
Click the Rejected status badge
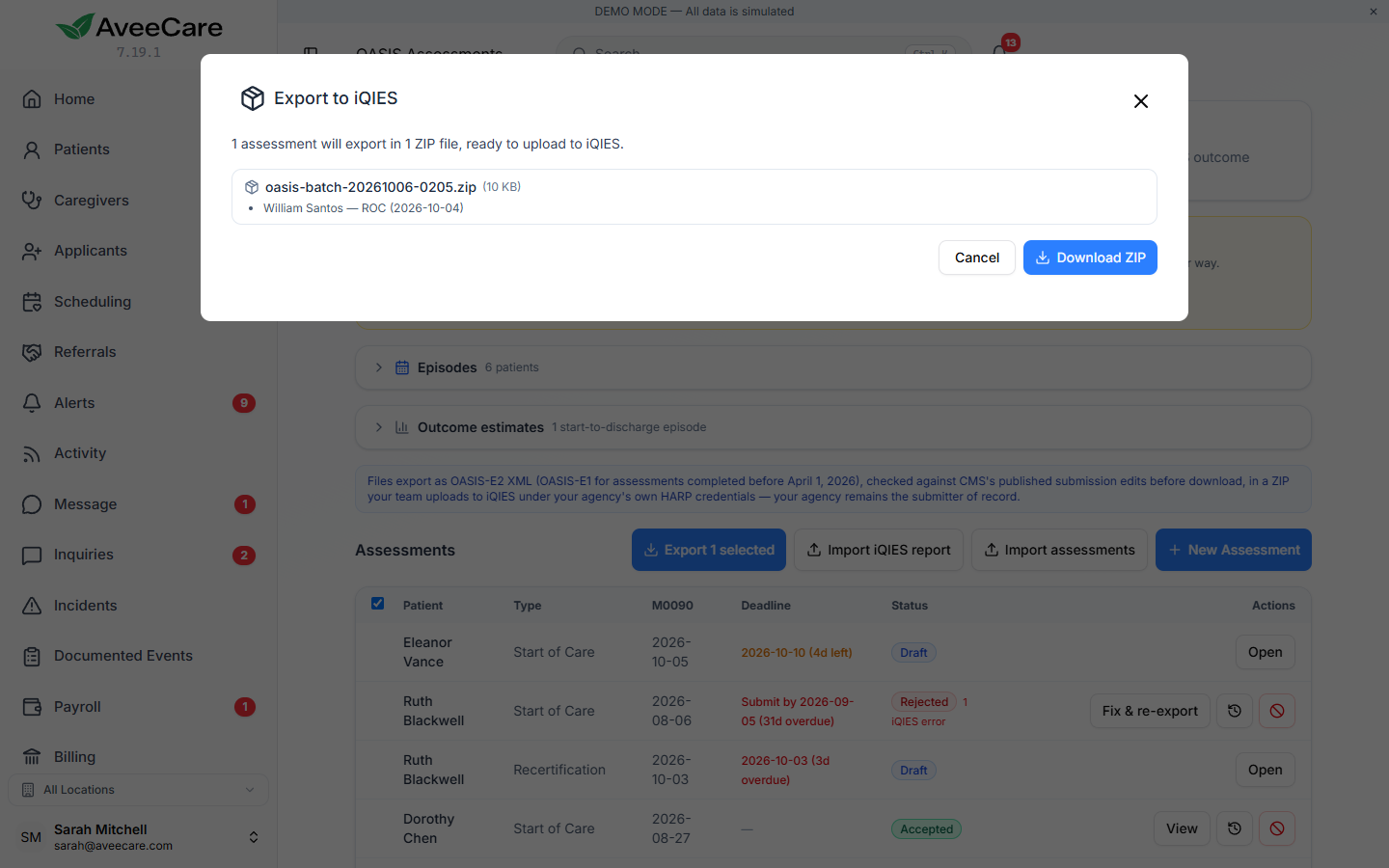click(924, 702)
